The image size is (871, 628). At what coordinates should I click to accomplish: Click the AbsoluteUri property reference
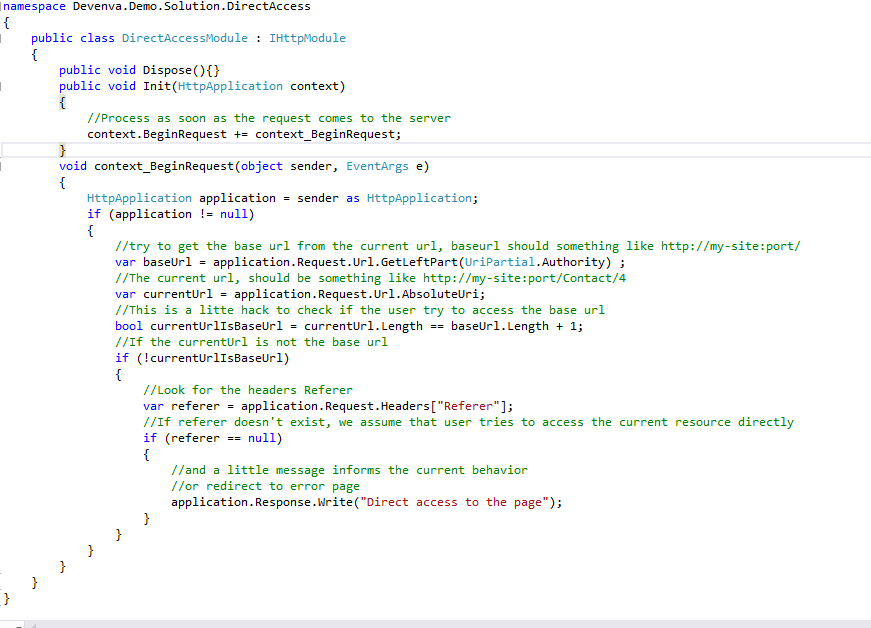[440, 293]
